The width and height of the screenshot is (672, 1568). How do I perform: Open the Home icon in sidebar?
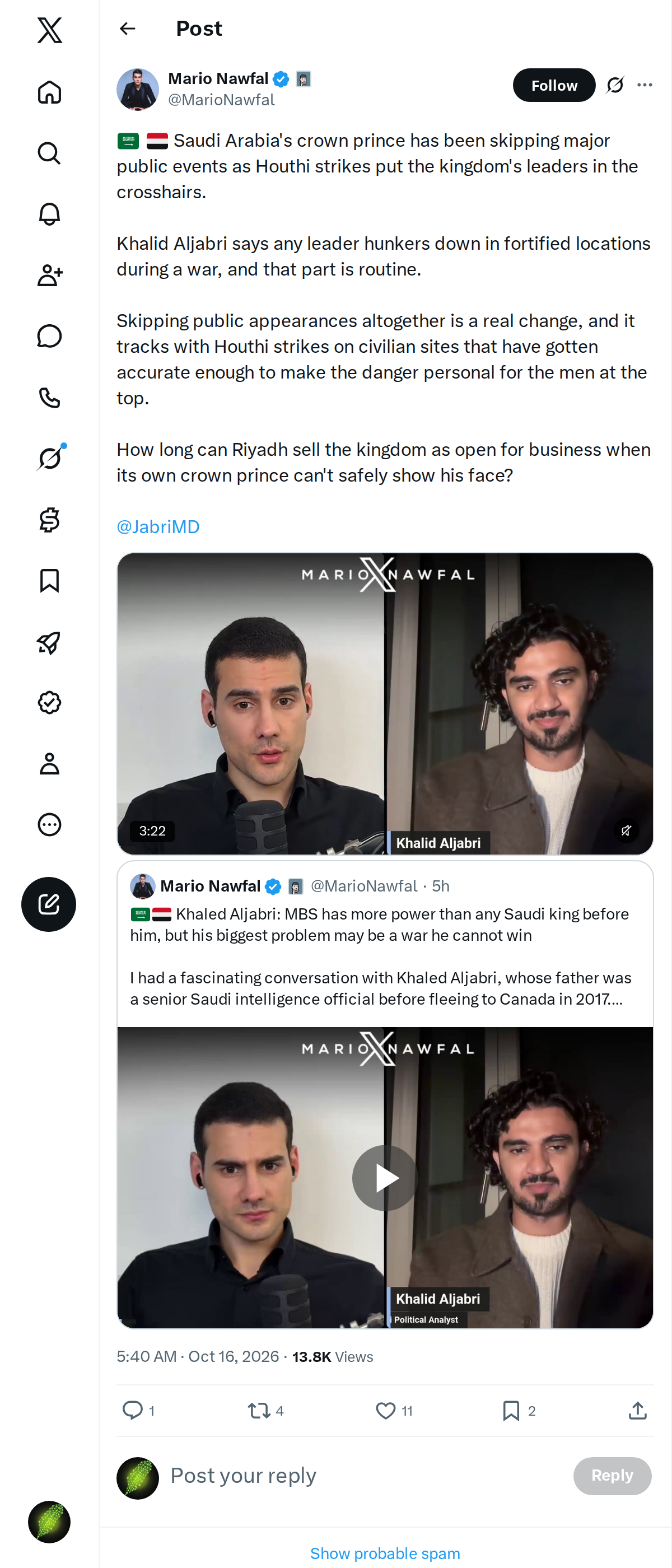coord(49,92)
